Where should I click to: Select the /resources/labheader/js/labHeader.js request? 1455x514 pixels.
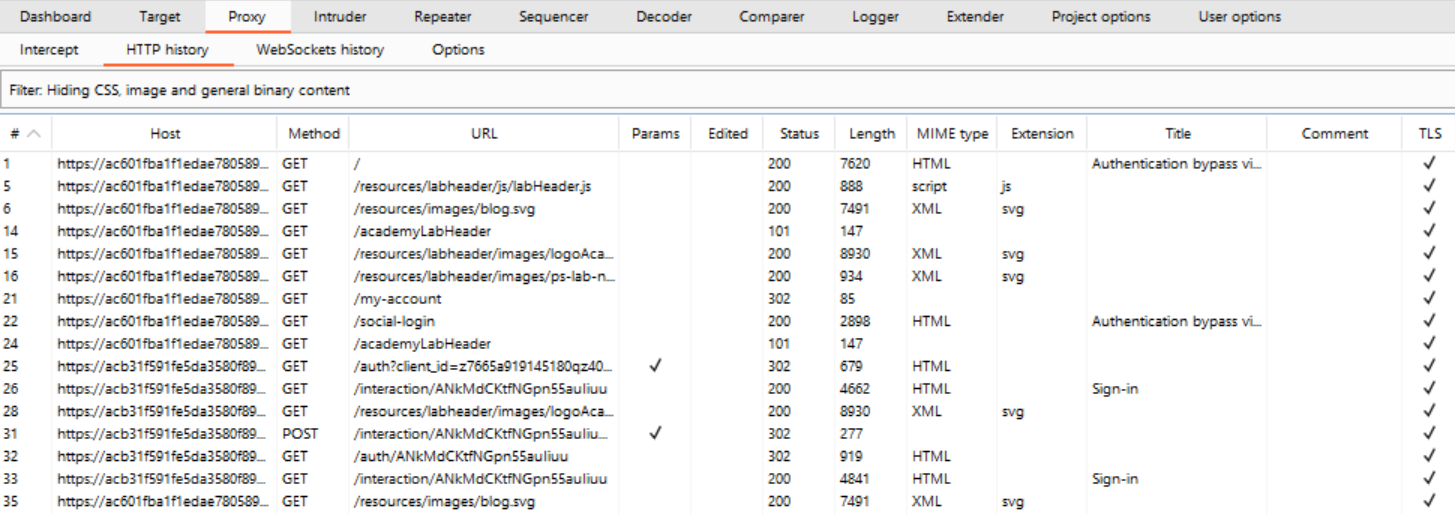pyautogui.click(x=727, y=186)
